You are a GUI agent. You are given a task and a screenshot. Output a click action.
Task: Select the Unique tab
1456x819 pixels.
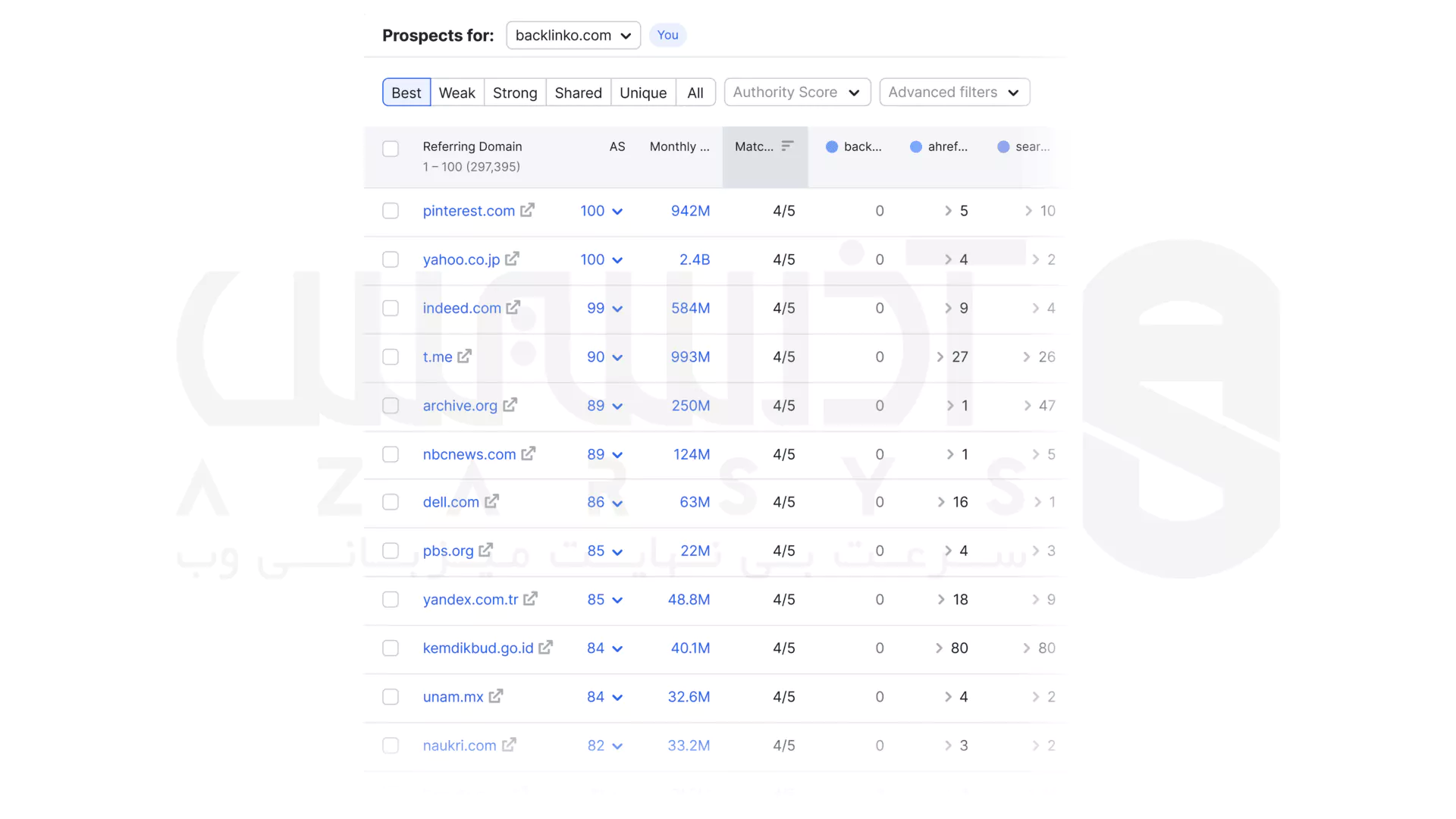tap(642, 93)
